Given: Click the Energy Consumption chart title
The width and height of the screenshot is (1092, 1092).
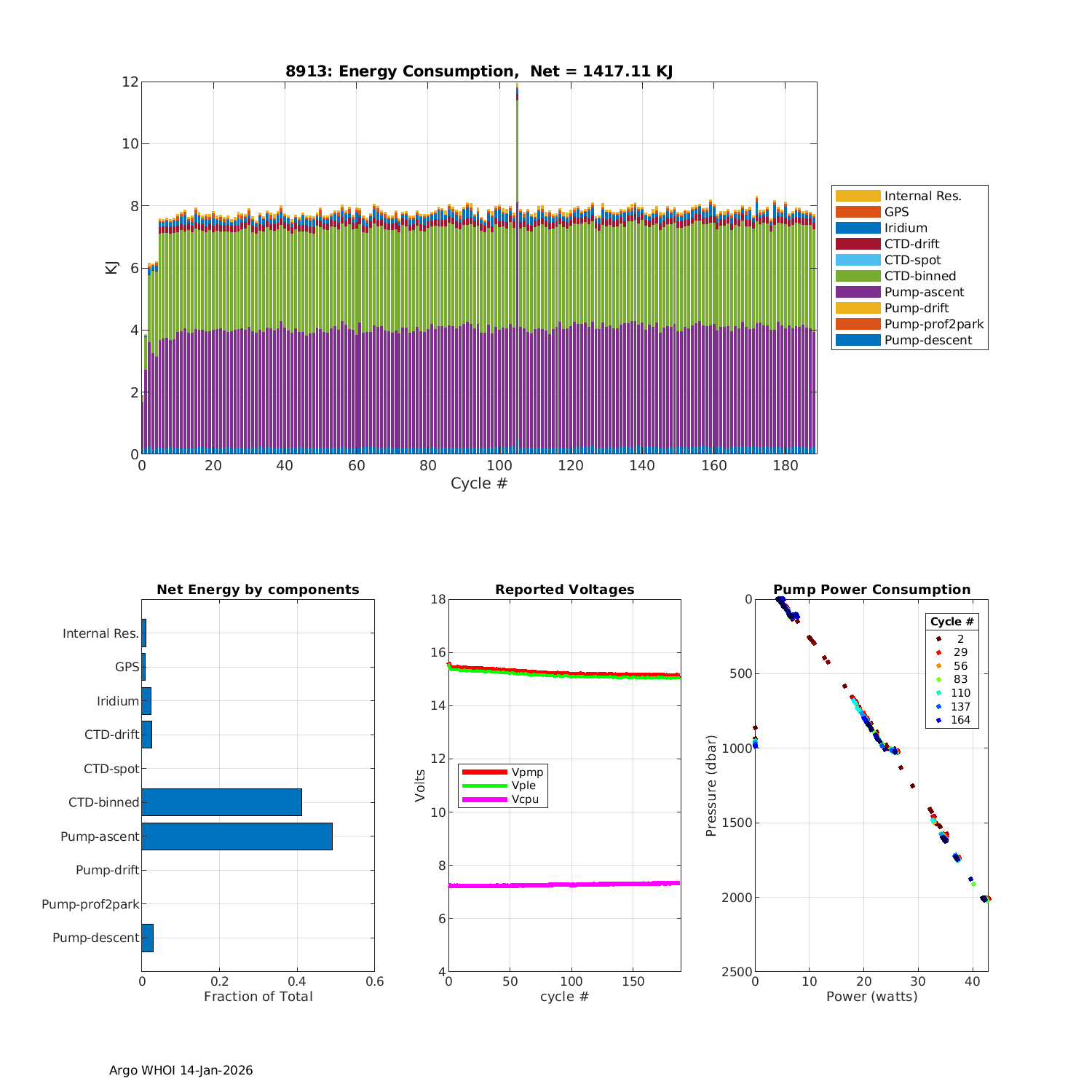Looking at the screenshot, I should coord(478,71).
